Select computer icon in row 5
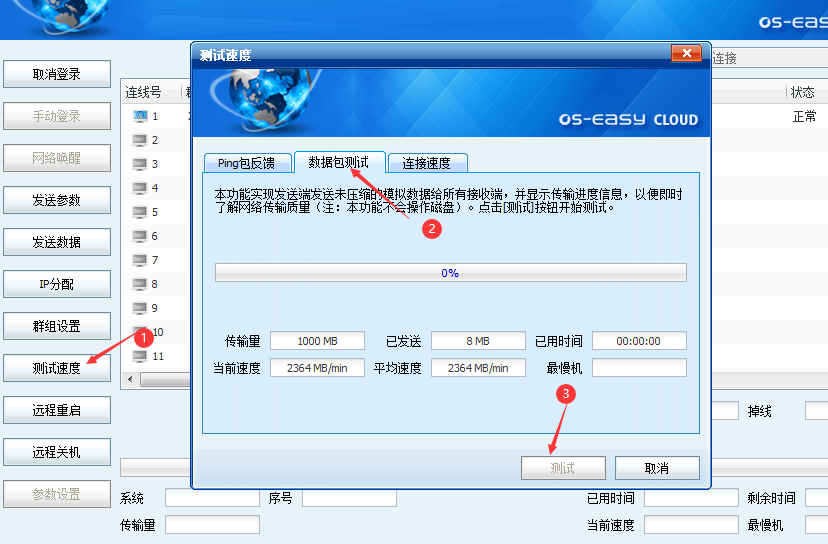This screenshot has width=828, height=544. pos(140,212)
